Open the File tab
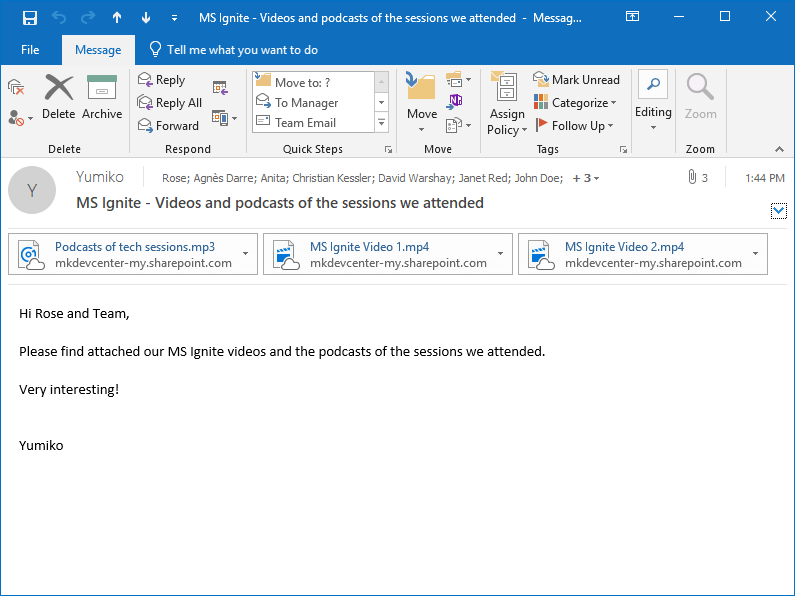 point(30,50)
